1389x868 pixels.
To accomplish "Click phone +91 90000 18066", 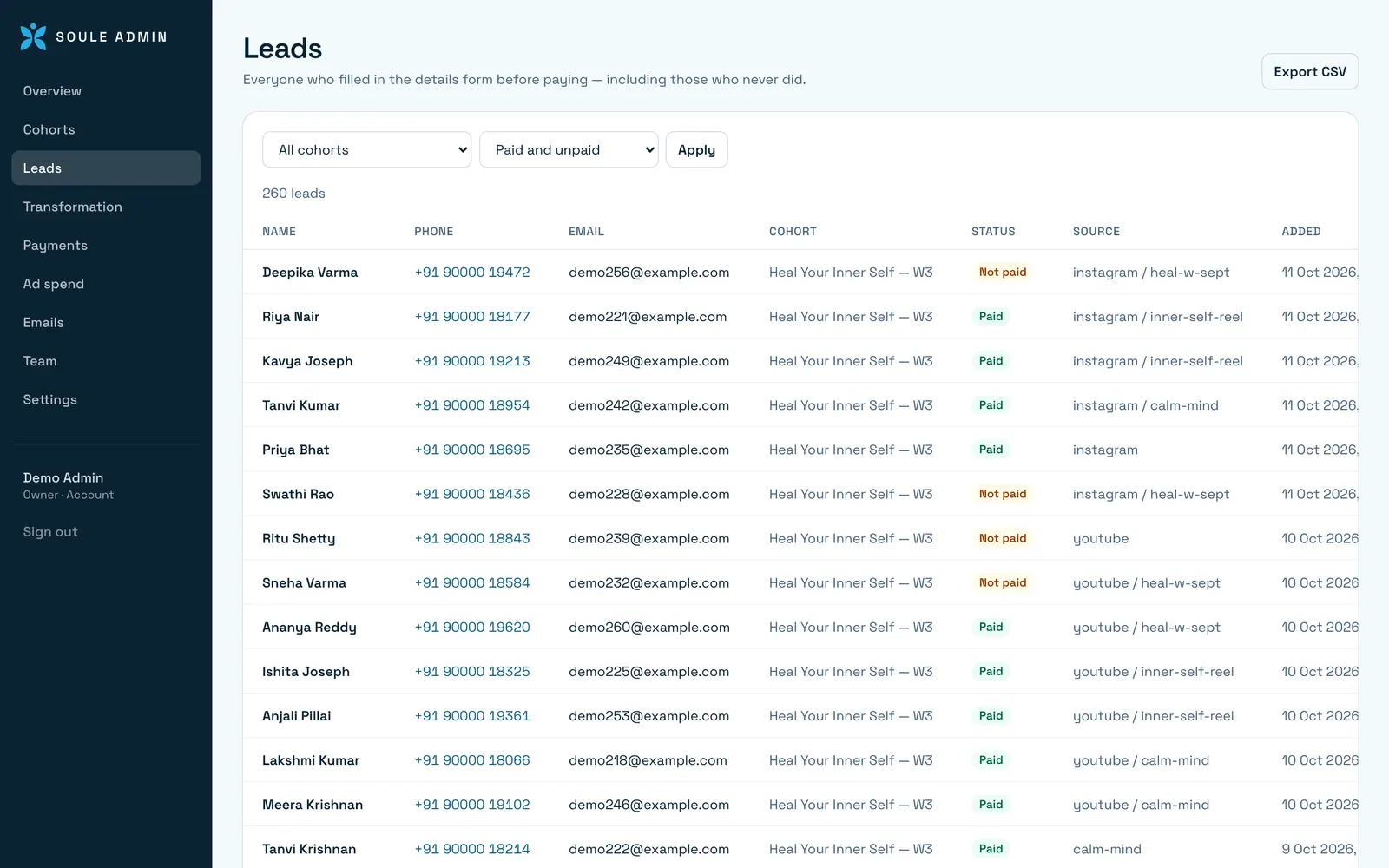I will click(x=472, y=760).
